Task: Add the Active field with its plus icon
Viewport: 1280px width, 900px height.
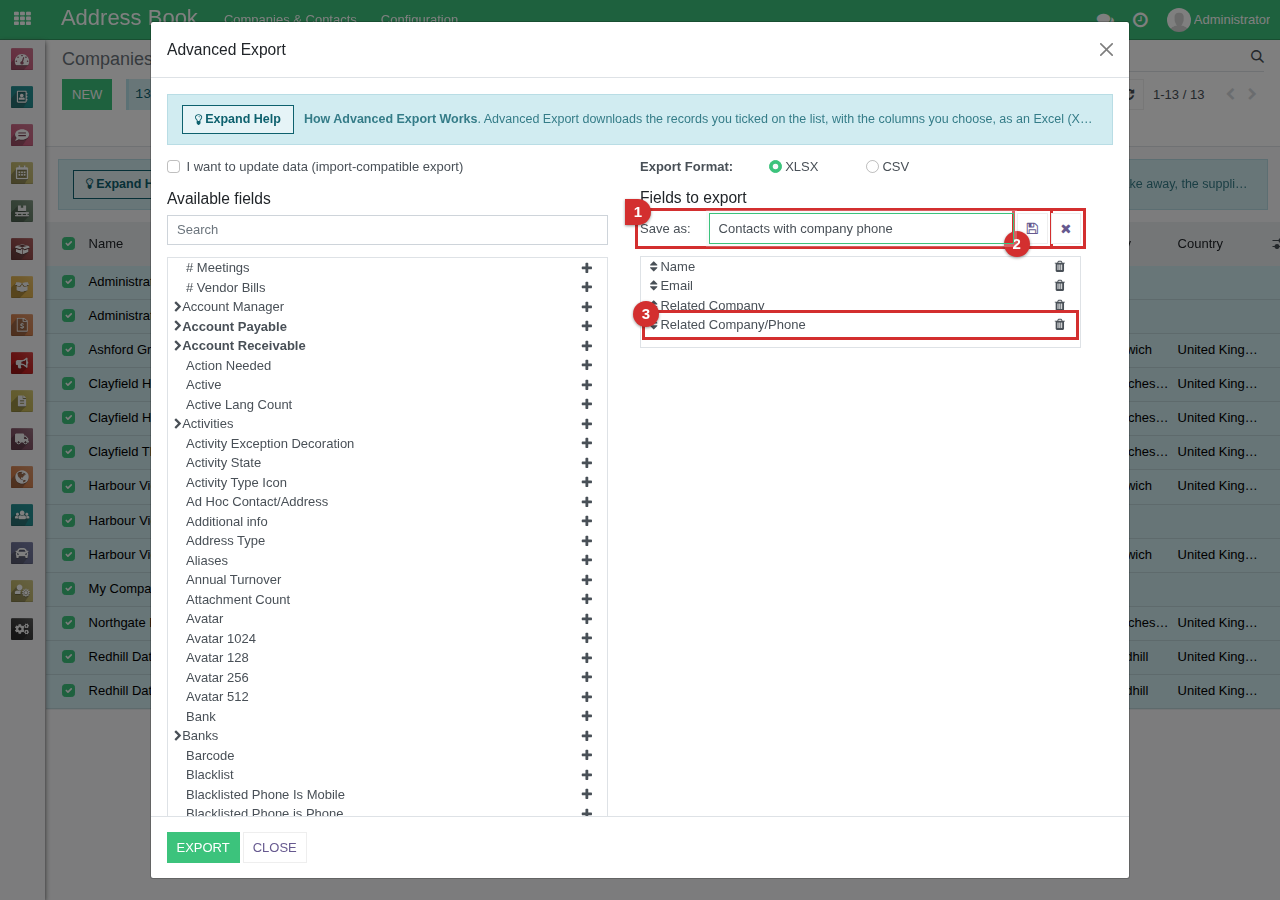Action: point(587,385)
